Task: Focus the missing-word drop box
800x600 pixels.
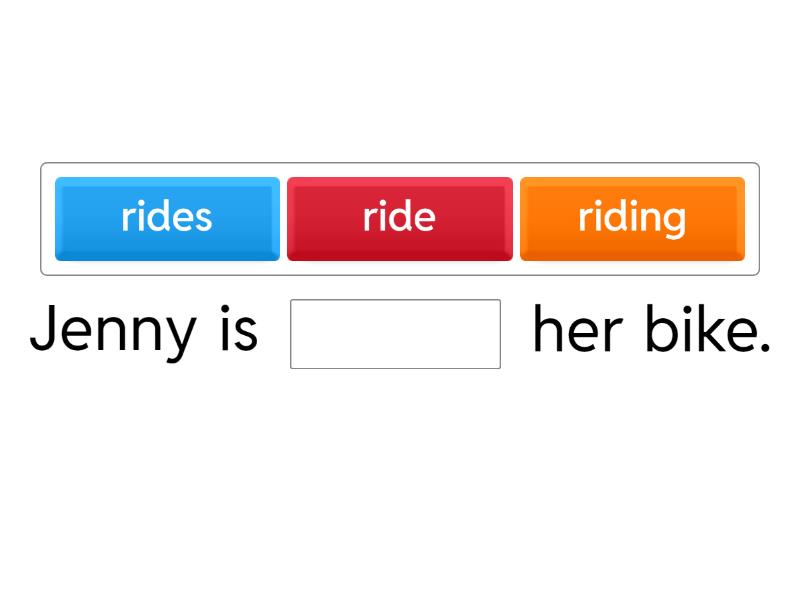Action: [x=395, y=334]
